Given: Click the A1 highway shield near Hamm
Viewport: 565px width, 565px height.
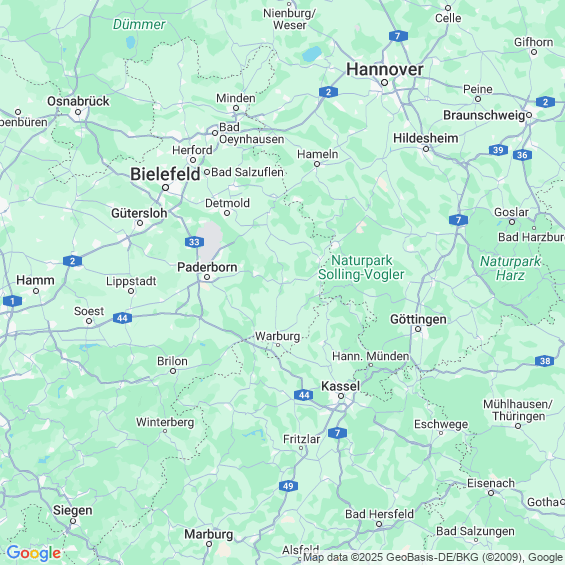Looking at the screenshot, I should pyautogui.click(x=12, y=301).
